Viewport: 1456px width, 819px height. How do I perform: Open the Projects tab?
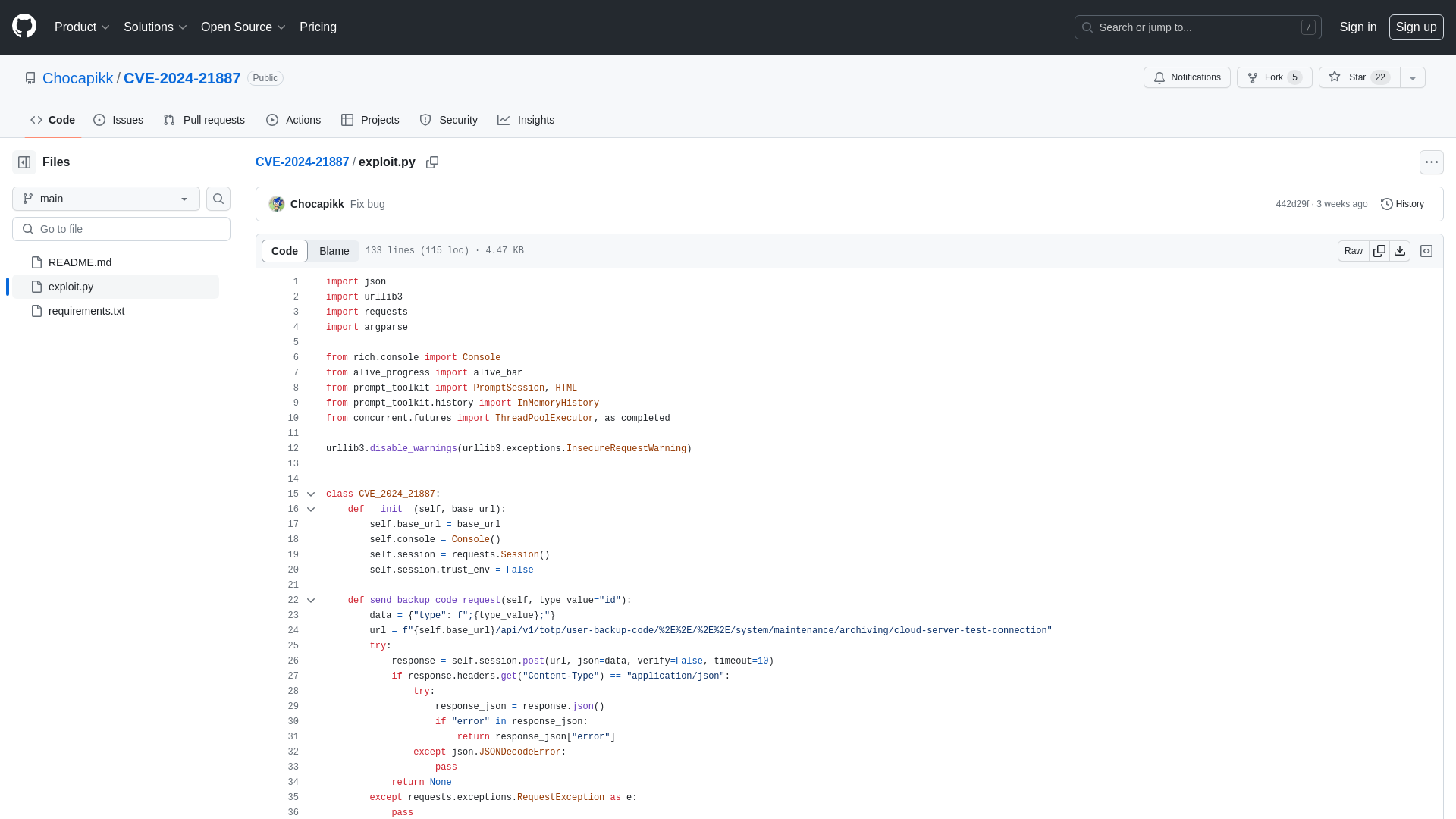[x=370, y=120]
